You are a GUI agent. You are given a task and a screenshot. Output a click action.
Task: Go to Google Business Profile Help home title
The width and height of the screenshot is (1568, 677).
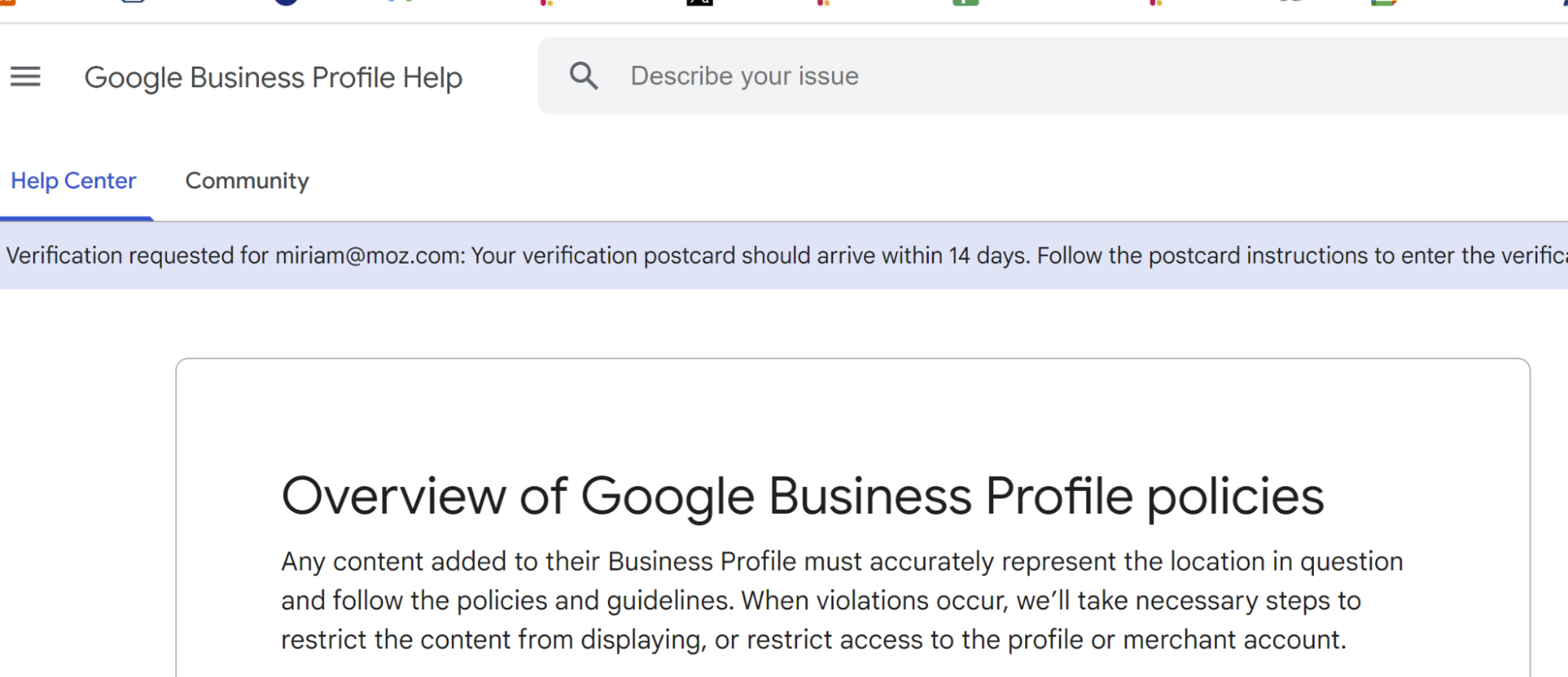click(x=273, y=78)
